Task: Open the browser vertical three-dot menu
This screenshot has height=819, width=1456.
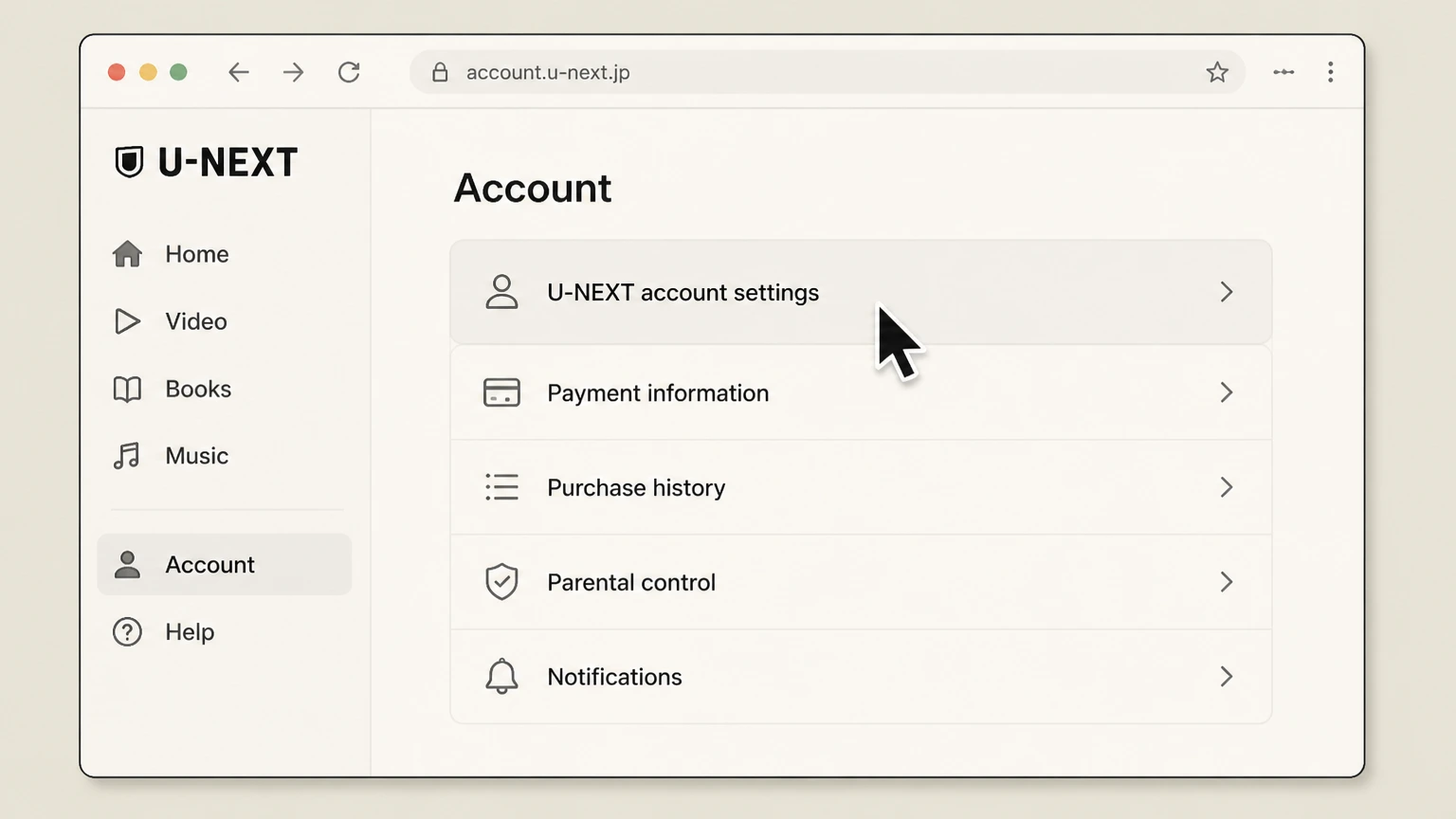Action: click(x=1331, y=72)
